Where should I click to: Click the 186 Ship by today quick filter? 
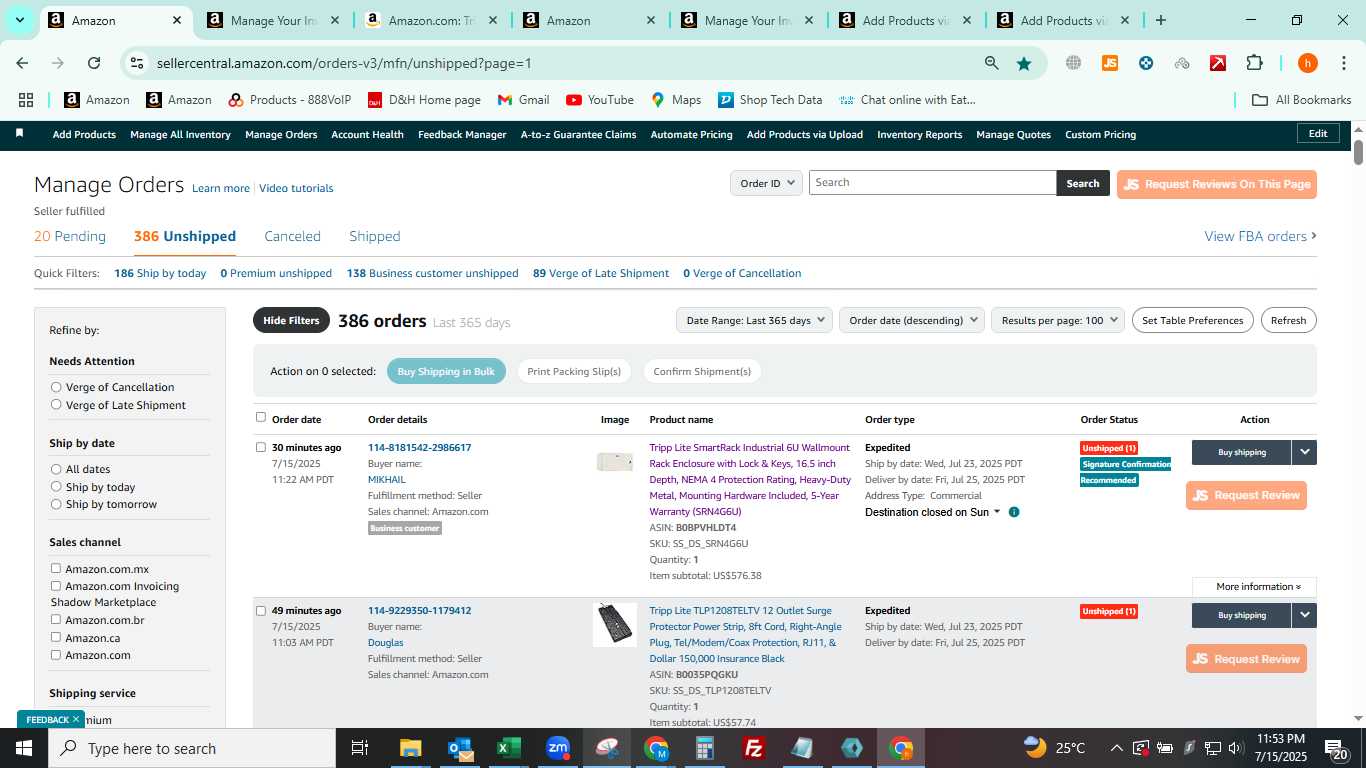click(x=160, y=274)
